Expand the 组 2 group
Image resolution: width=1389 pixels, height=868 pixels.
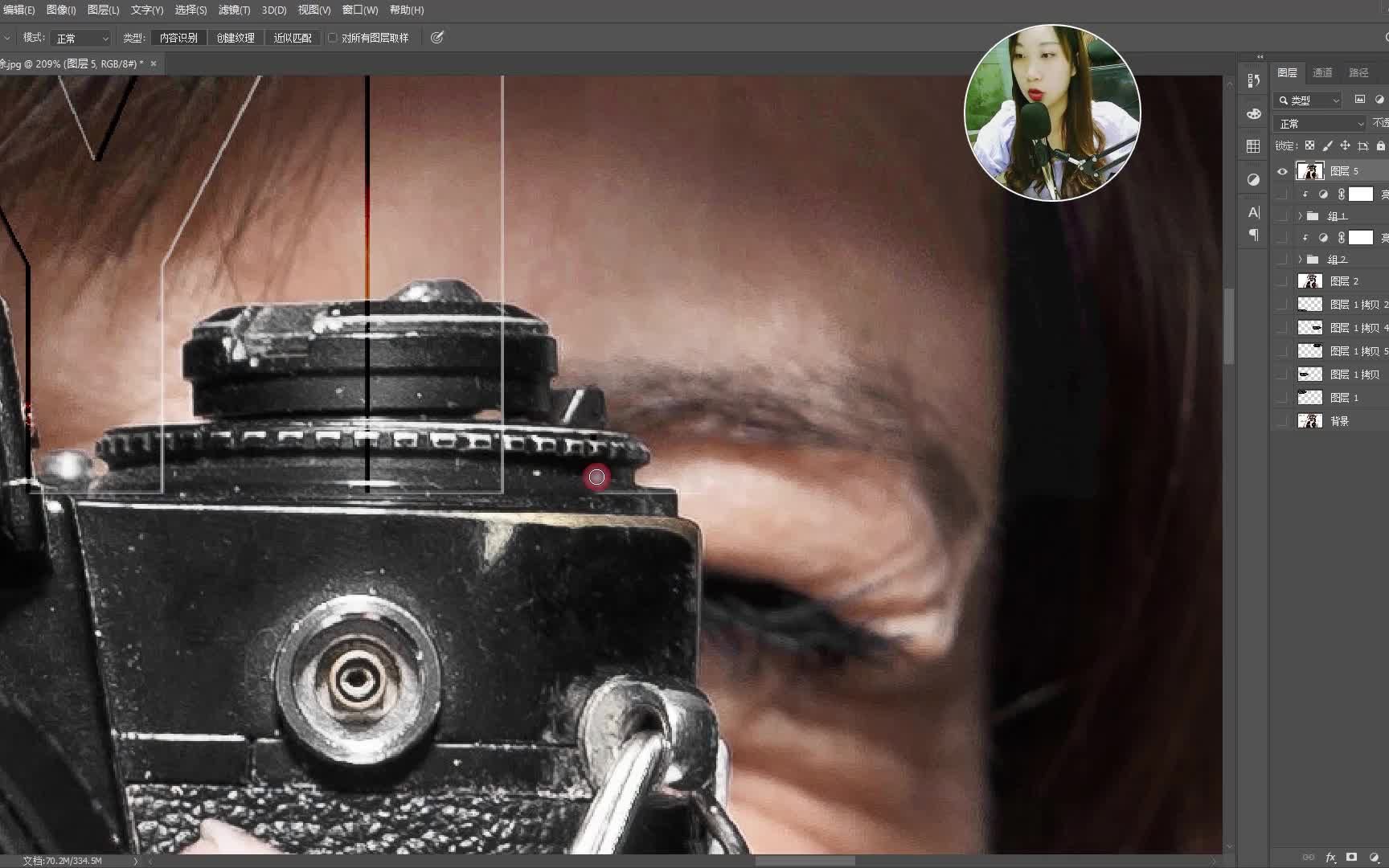pos(1300,259)
